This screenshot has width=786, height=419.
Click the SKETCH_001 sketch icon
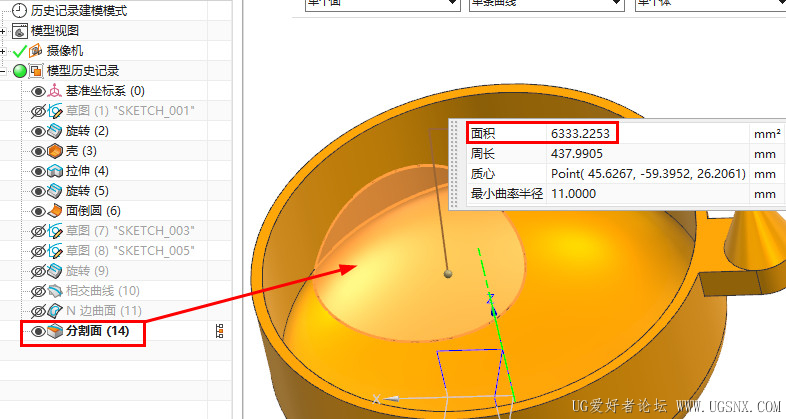[55, 111]
